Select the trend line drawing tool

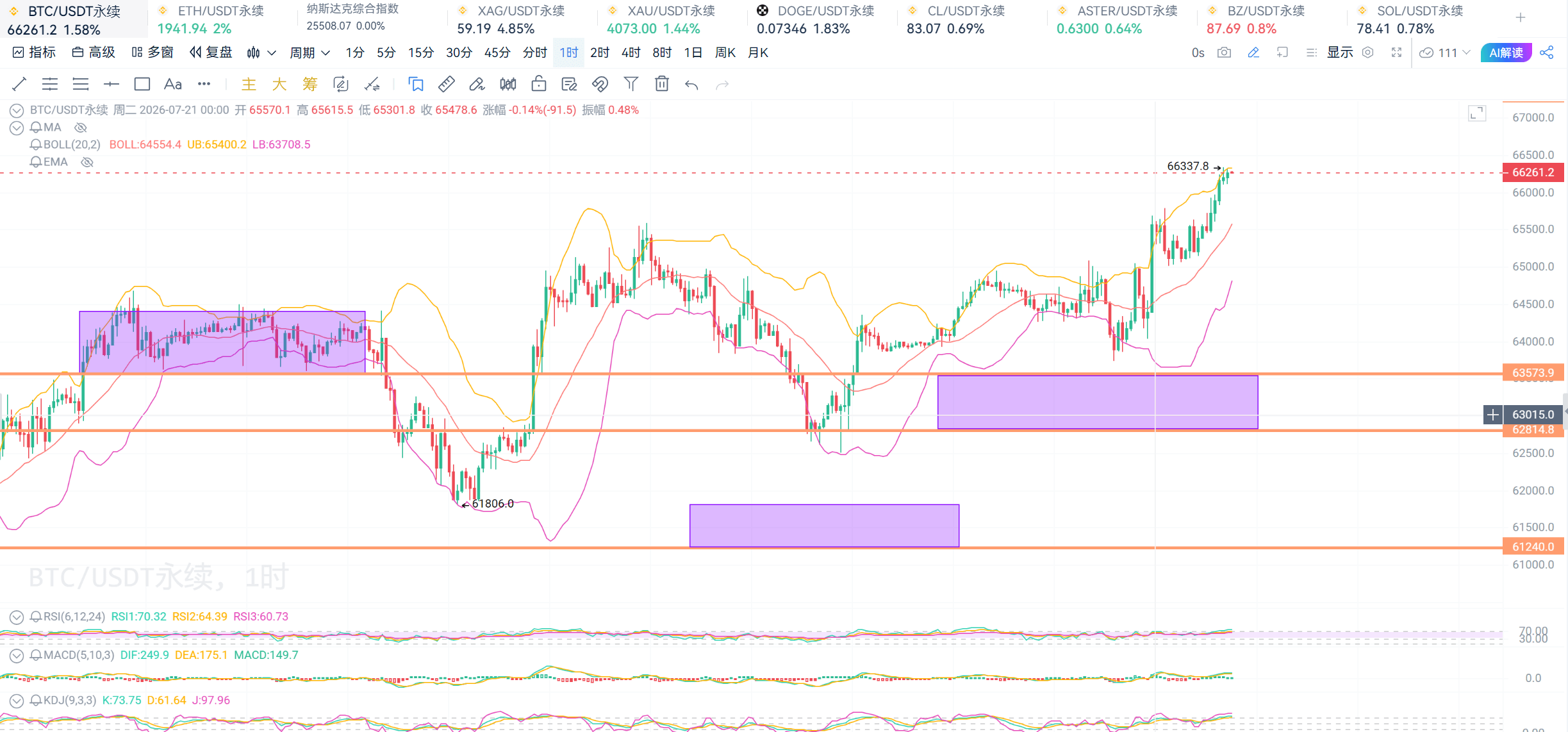pyautogui.click(x=19, y=84)
